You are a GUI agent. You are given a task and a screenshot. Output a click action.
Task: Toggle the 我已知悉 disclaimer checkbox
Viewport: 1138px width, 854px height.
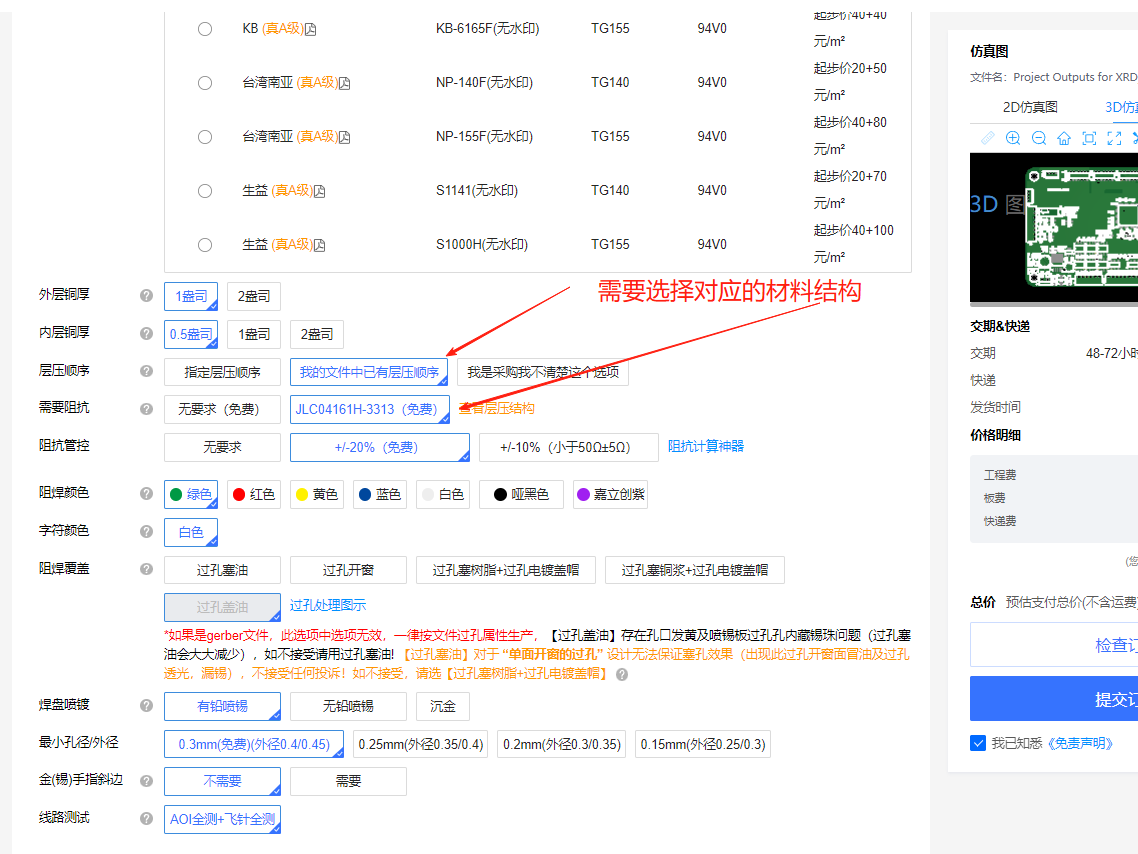click(978, 743)
